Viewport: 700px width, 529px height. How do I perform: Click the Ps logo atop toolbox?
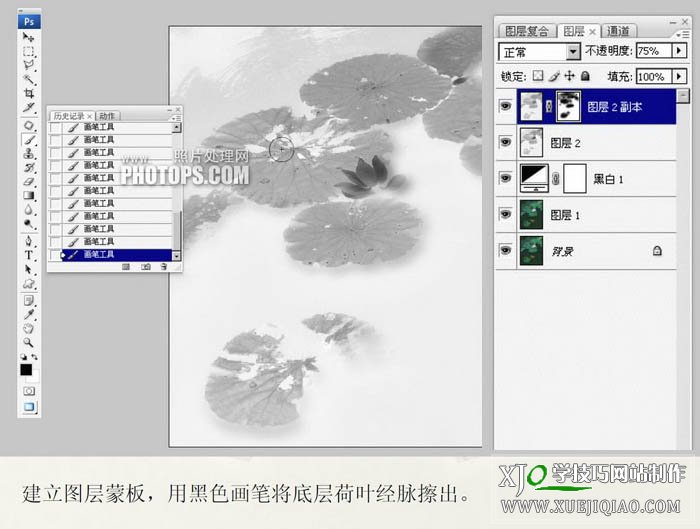(x=29, y=21)
